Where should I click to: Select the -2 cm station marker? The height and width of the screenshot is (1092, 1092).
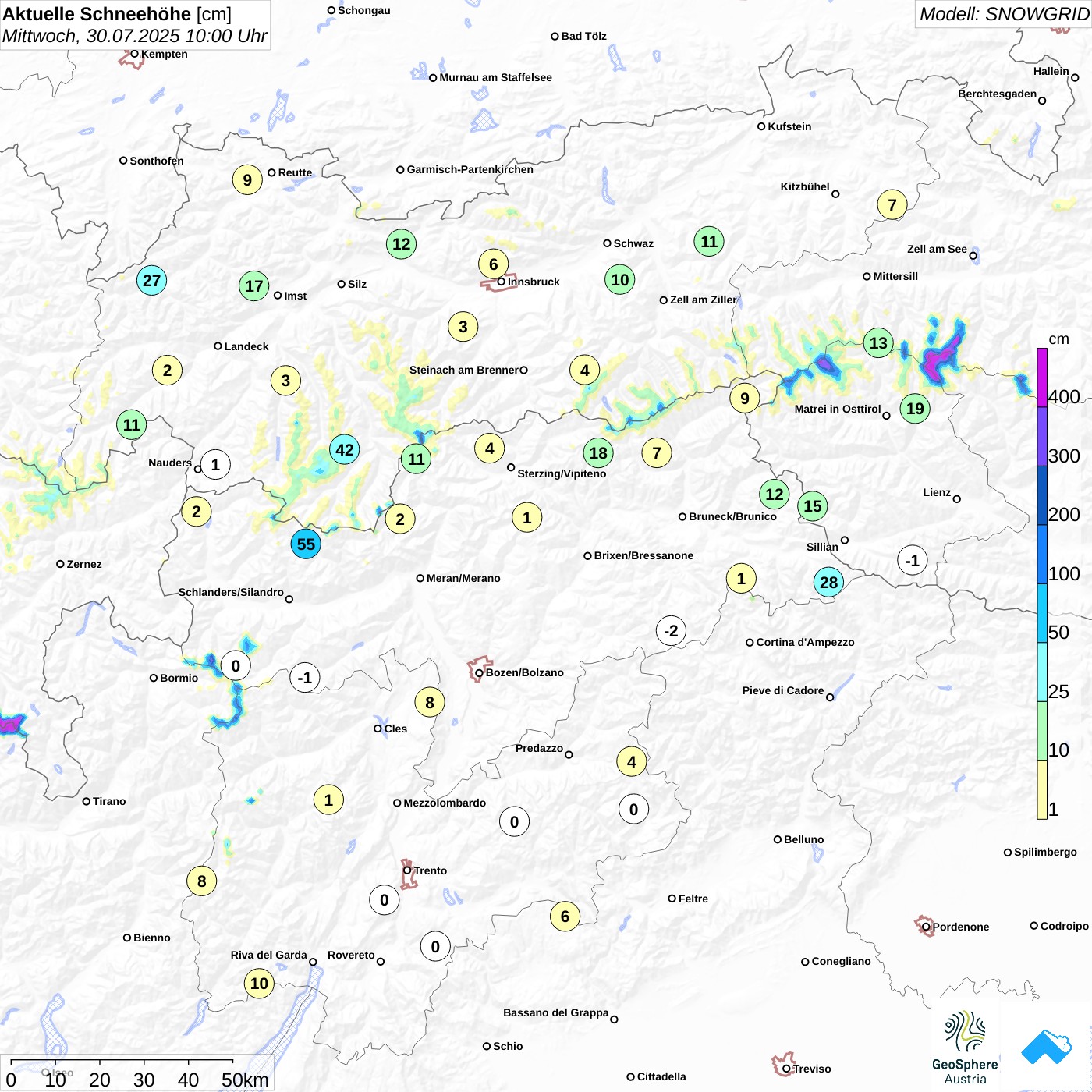coord(671,630)
